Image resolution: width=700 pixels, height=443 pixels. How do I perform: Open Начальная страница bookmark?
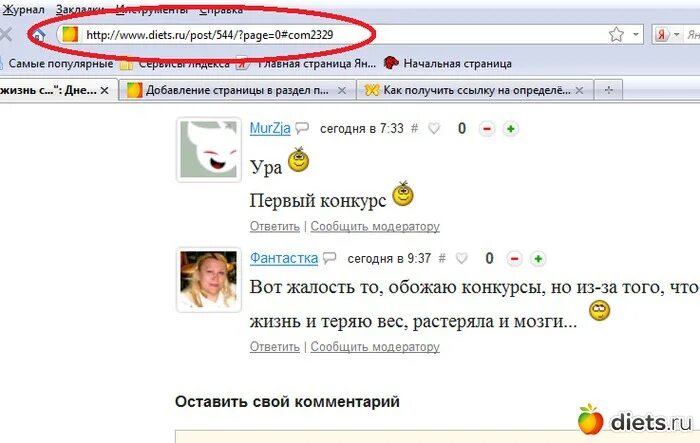(448, 63)
